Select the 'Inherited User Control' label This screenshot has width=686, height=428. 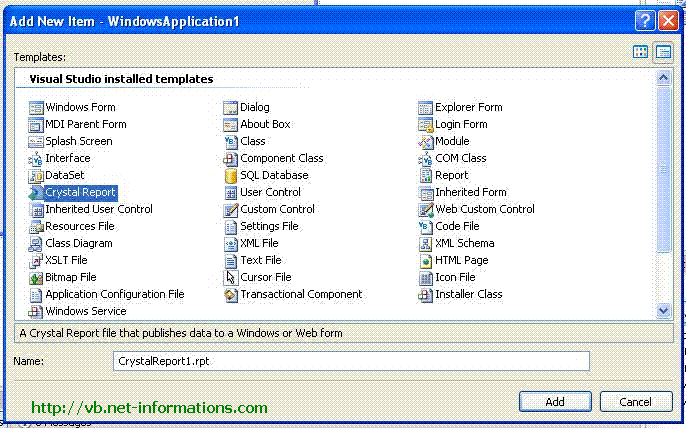tap(99, 210)
